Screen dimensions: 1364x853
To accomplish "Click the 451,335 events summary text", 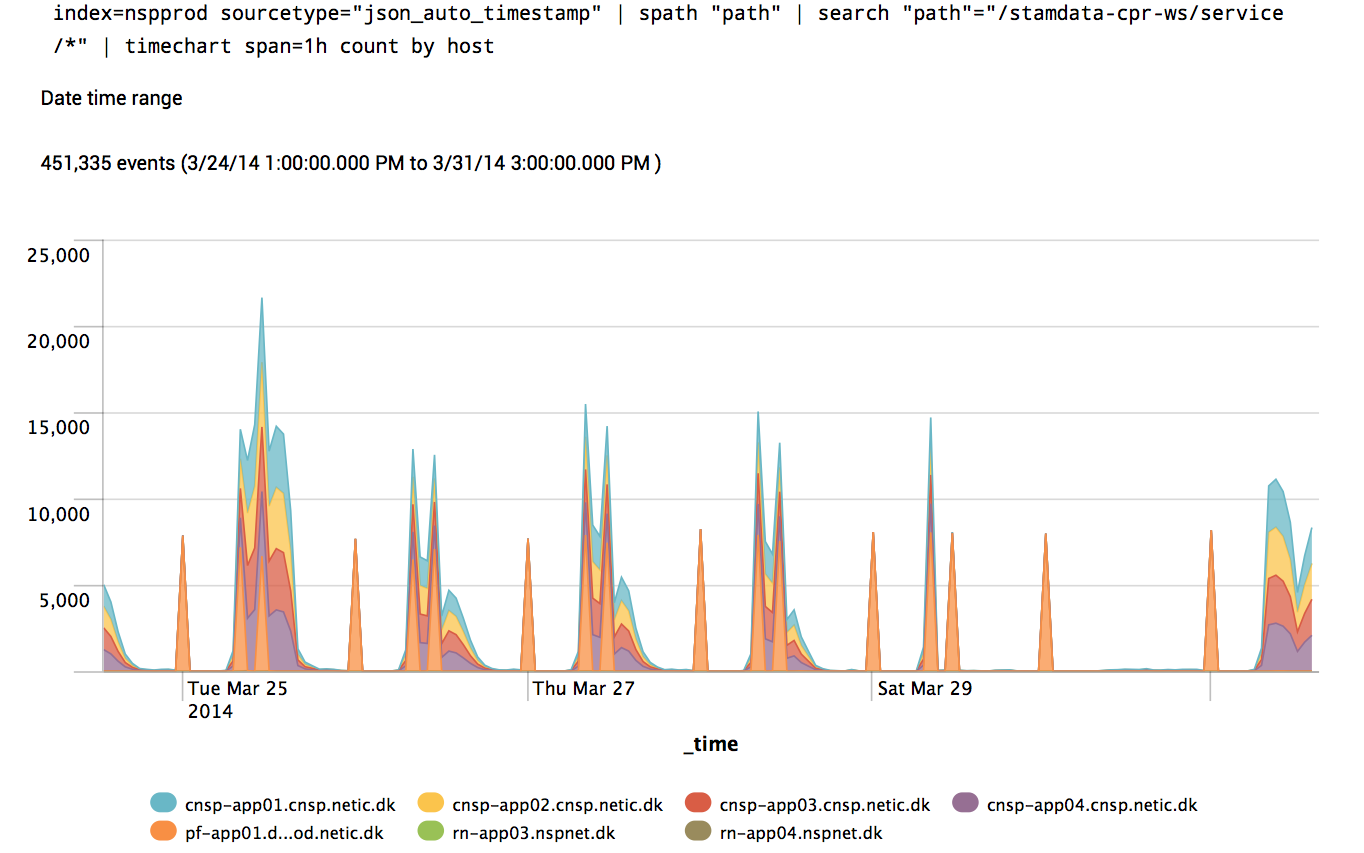I will point(350,163).
